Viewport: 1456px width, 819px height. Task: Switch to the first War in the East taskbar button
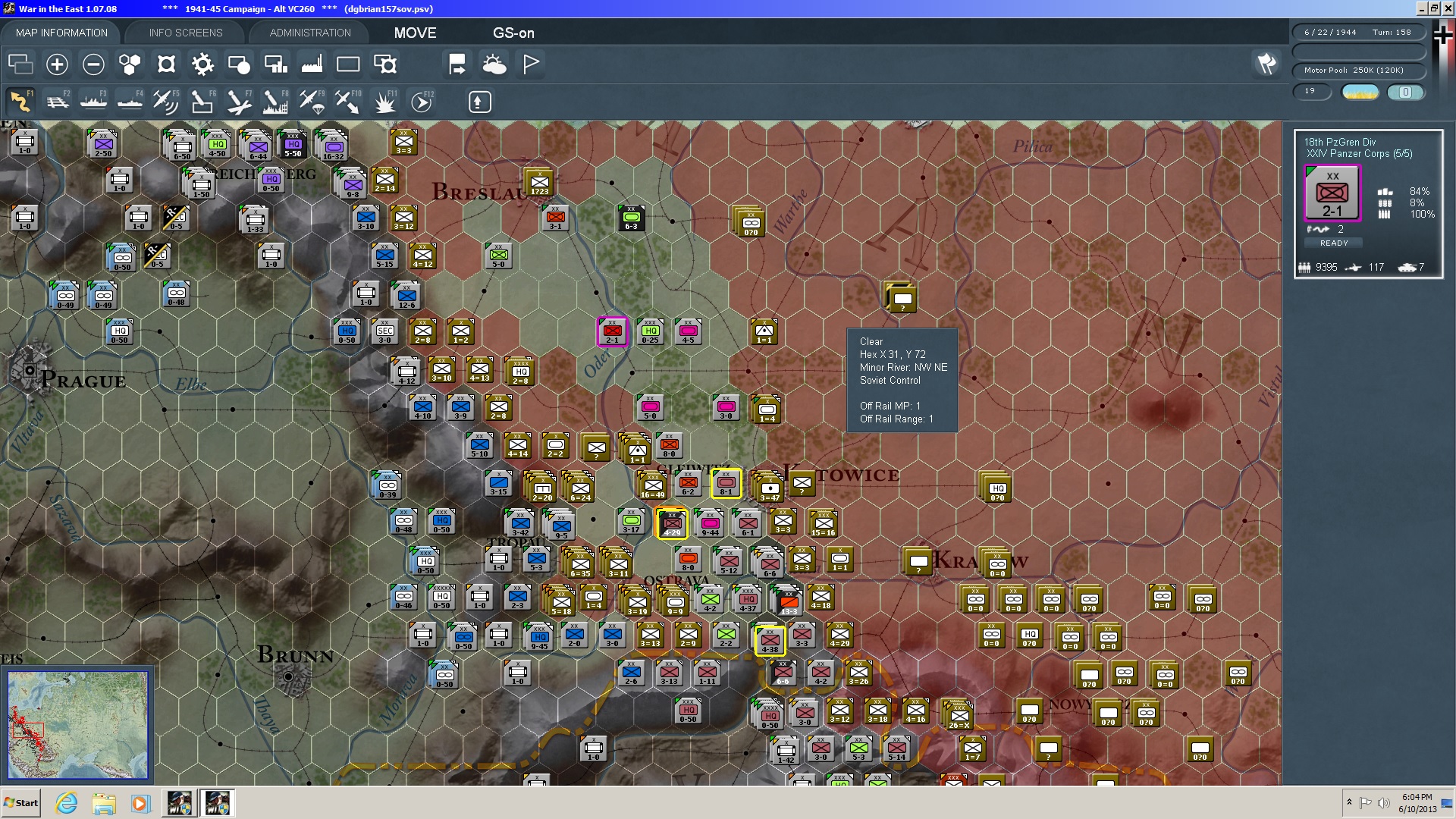point(180,803)
